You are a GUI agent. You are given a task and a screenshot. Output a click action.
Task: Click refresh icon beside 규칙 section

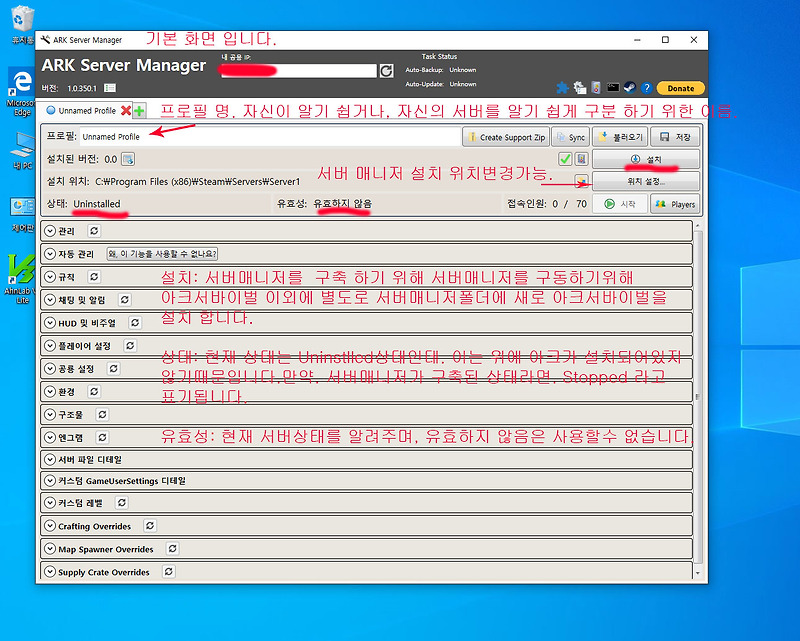94,277
